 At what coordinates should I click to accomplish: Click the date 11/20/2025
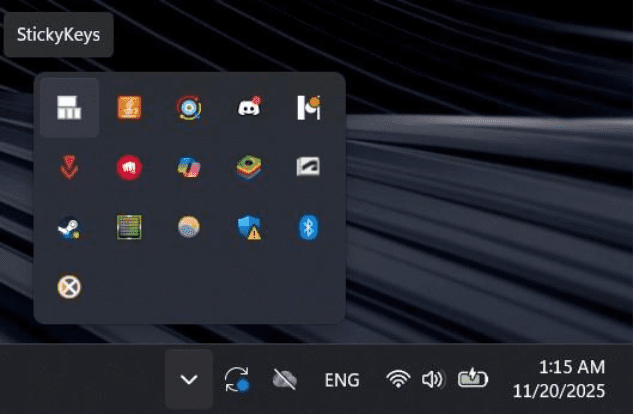click(x=559, y=391)
